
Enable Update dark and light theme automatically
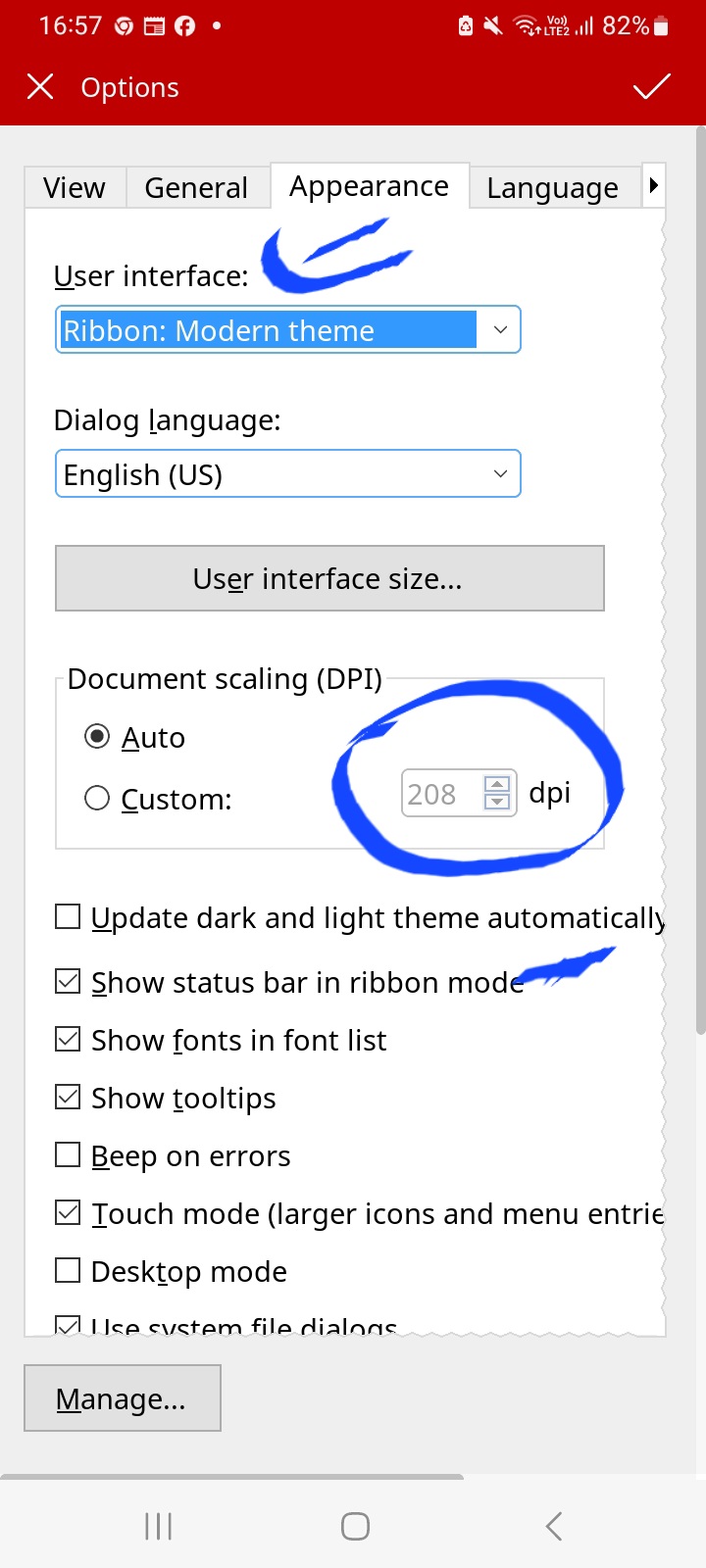coord(68,916)
